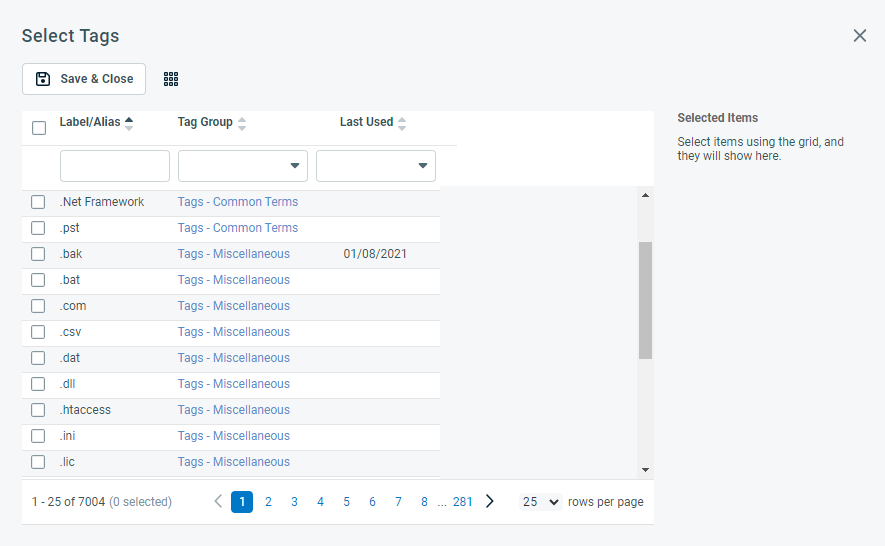This screenshot has width=885, height=546.
Task: Sort by Label/Alias column arrows
Action: [129, 123]
